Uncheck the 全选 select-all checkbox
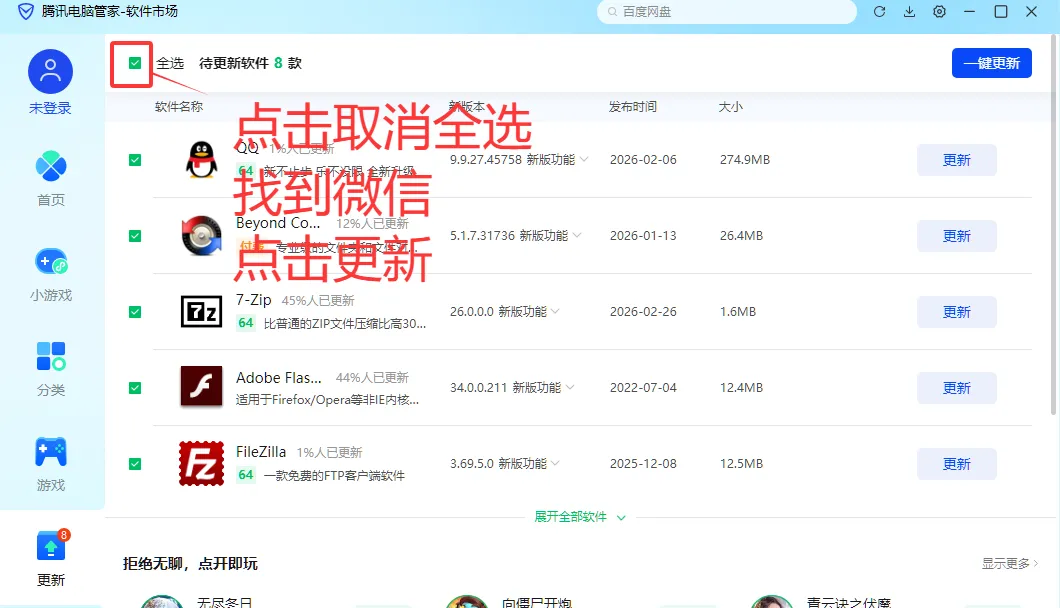 point(135,63)
